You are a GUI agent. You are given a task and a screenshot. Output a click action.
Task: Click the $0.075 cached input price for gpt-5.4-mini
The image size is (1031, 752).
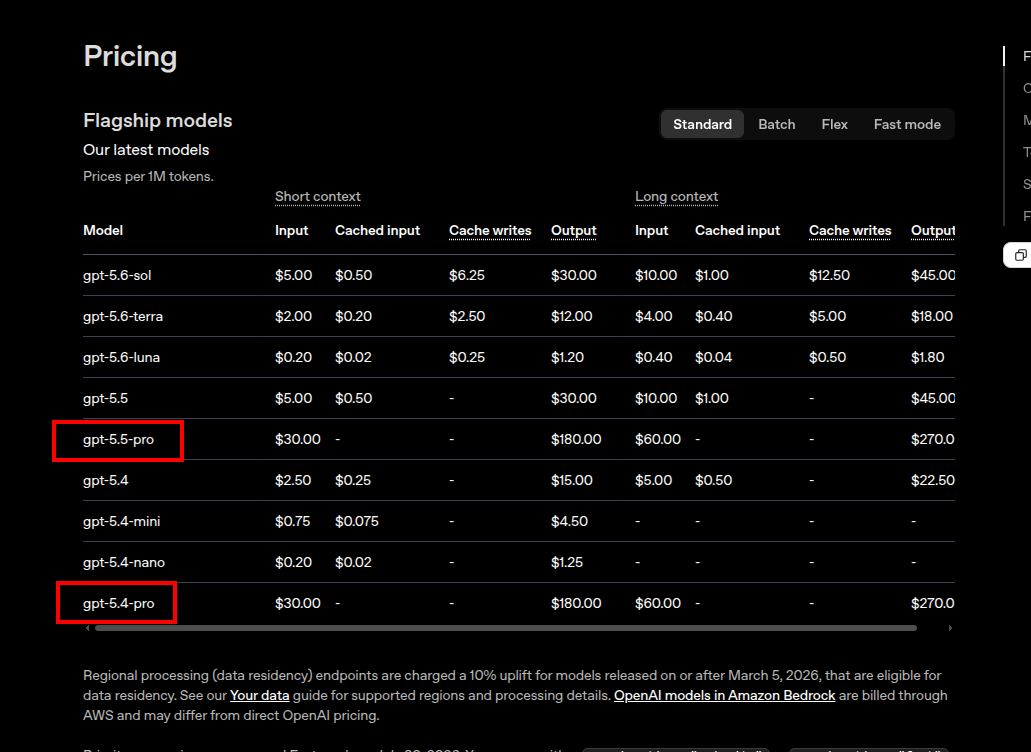[357, 521]
